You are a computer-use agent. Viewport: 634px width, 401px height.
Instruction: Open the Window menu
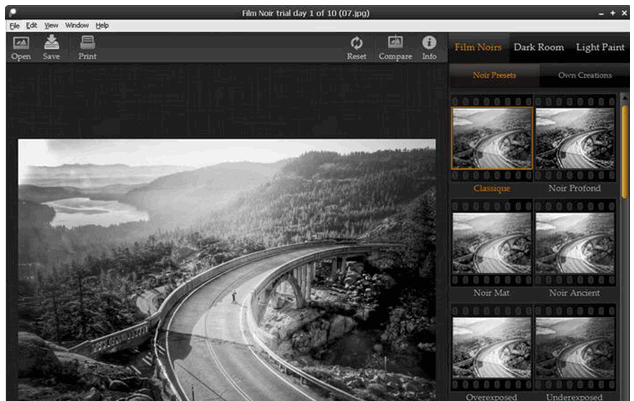(76, 25)
